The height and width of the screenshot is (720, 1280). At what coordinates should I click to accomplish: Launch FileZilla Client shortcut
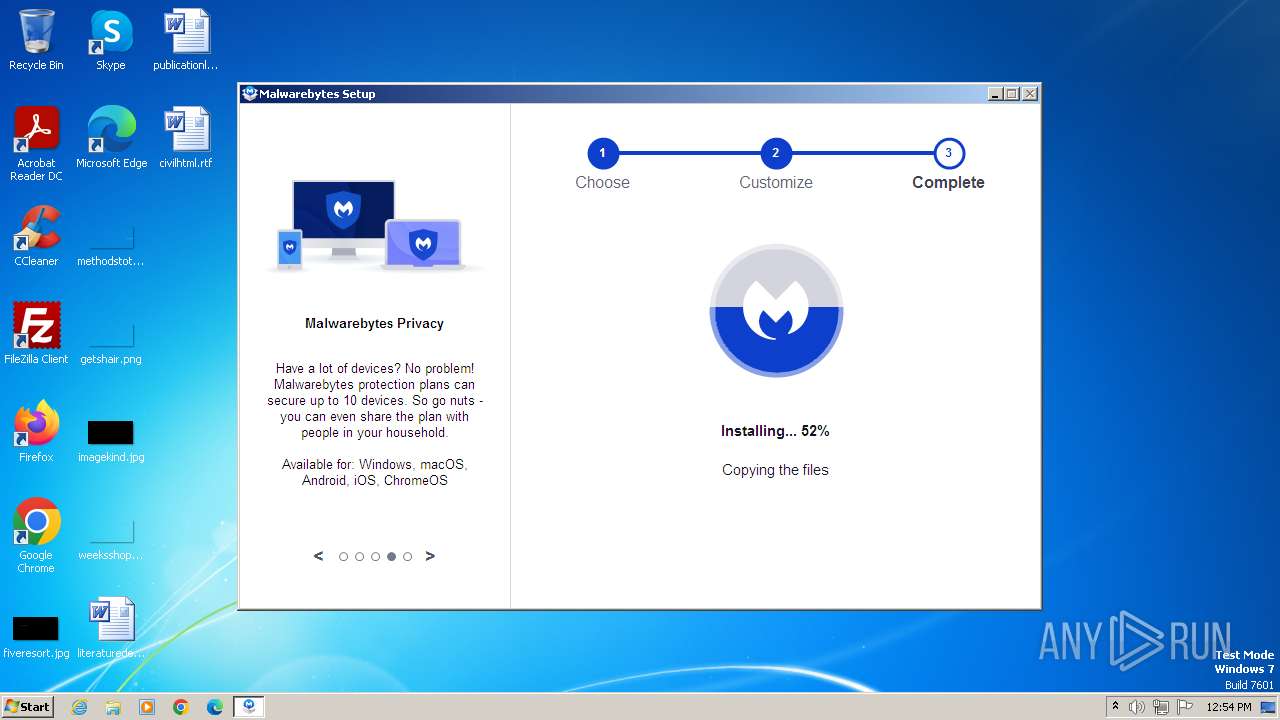tap(36, 334)
